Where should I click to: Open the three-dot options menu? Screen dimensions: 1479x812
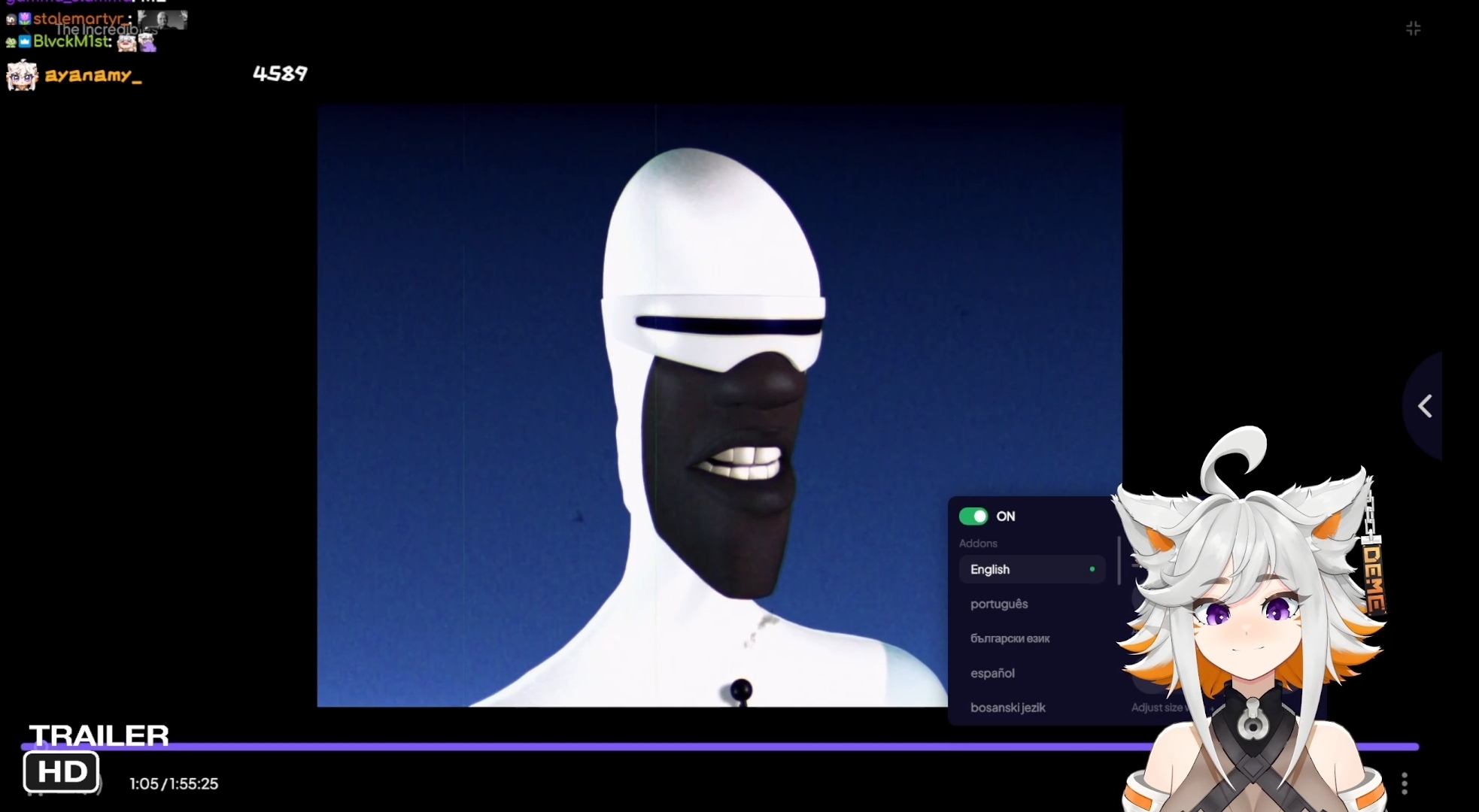point(1405,783)
